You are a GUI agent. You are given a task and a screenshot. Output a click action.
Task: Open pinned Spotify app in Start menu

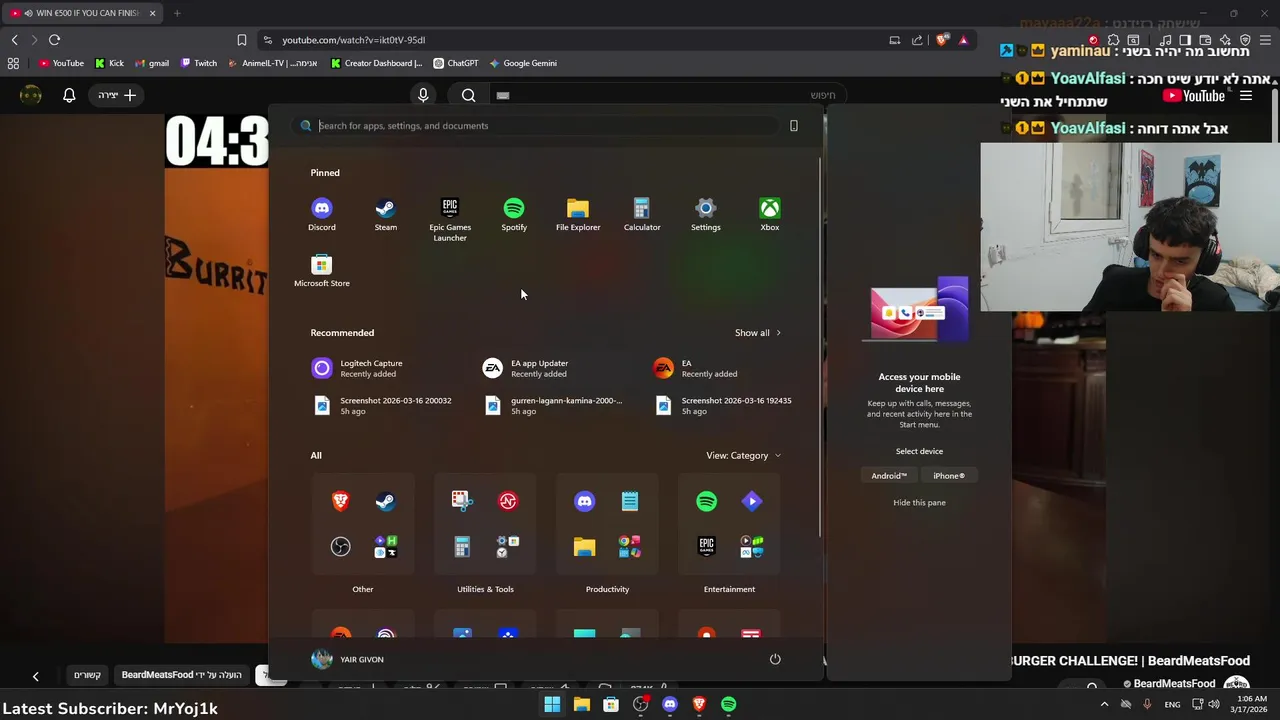pos(514,214)
